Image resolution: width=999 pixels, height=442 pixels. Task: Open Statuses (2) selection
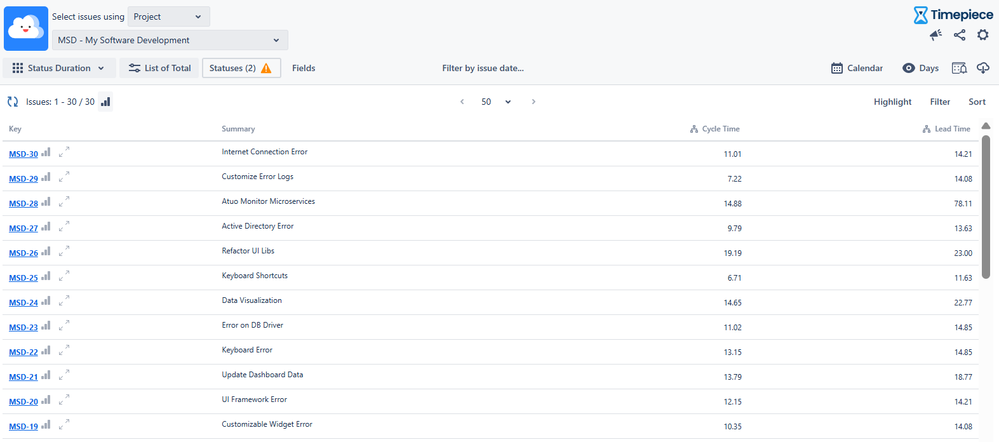point(241,68)
